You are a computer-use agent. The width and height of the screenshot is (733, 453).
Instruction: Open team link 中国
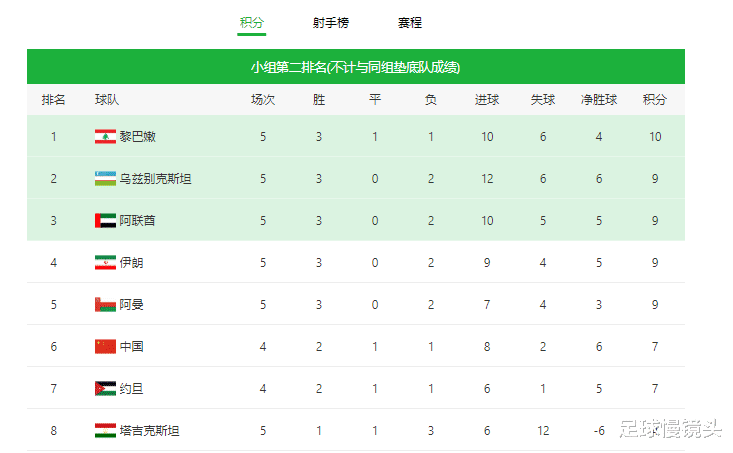click(131, 347)
